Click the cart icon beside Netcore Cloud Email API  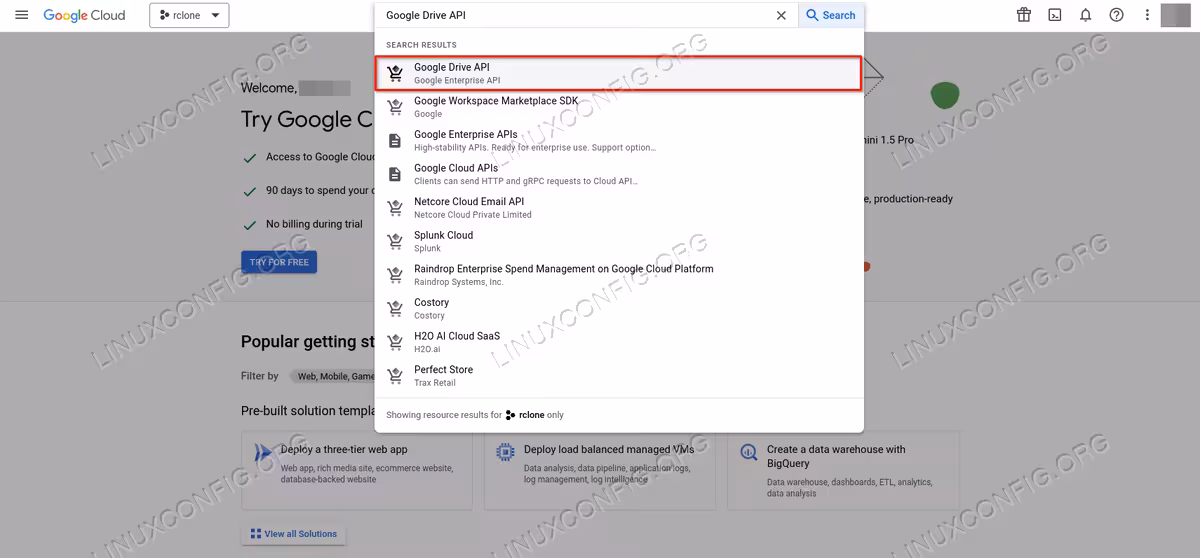(x=395, y=207)
